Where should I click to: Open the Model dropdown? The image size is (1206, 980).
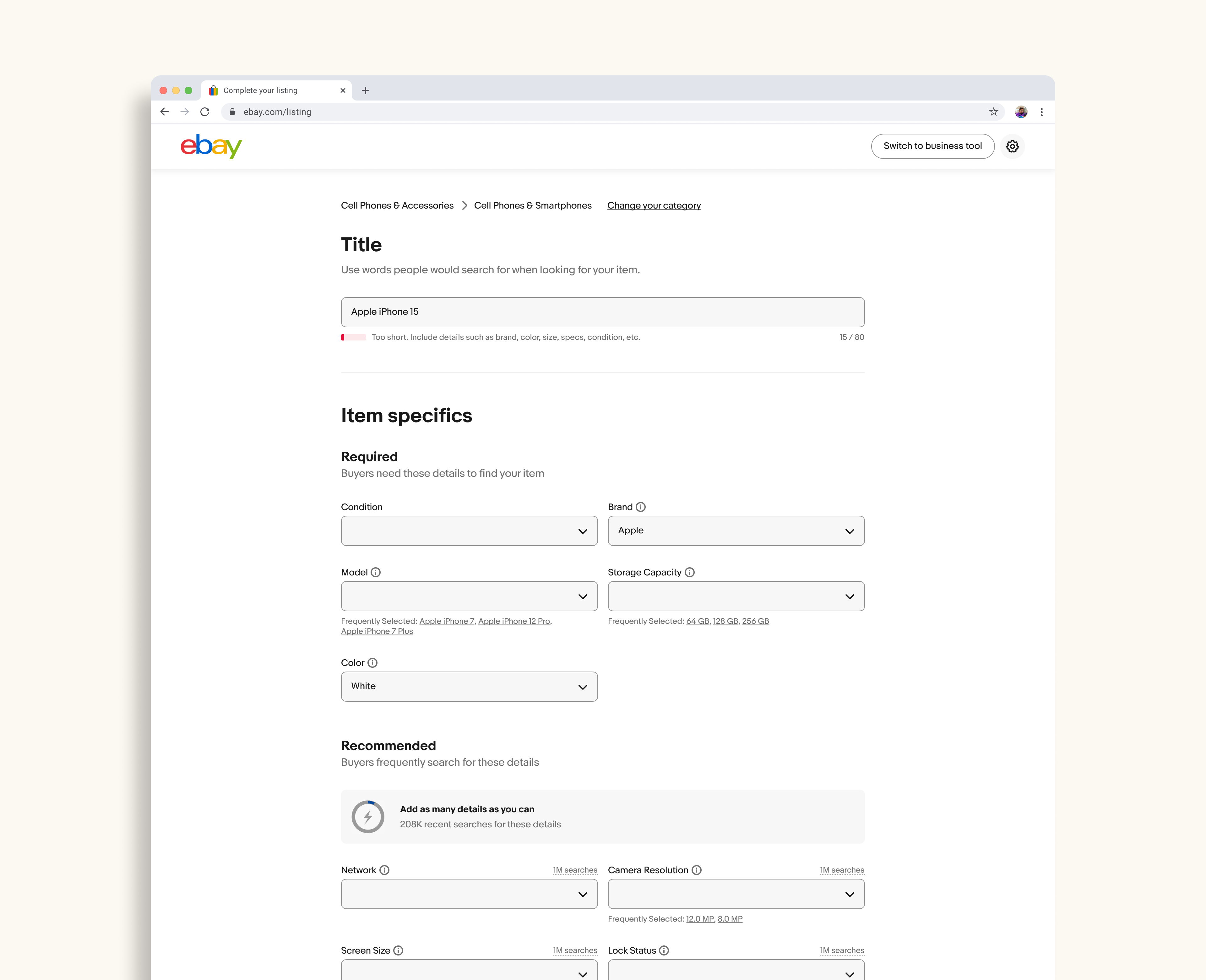pos(469,596)
